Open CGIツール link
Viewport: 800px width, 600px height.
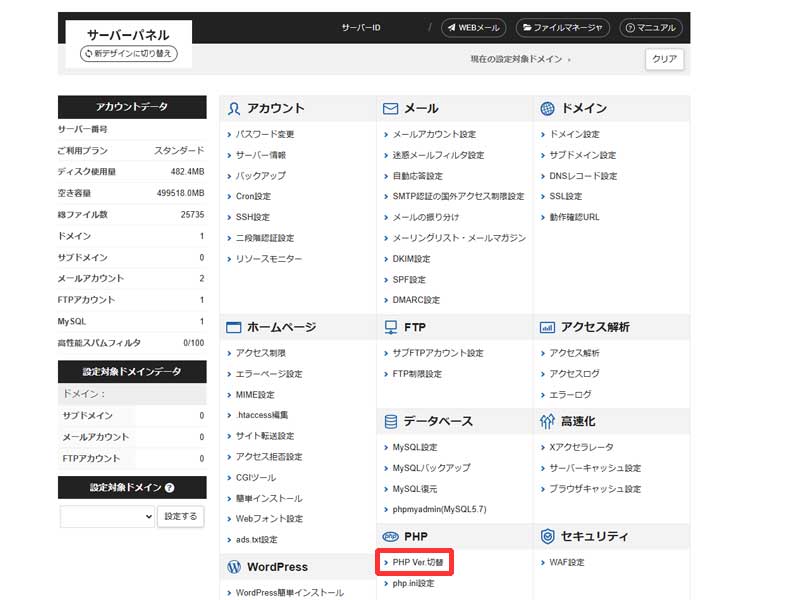click(x=256, y=478)
